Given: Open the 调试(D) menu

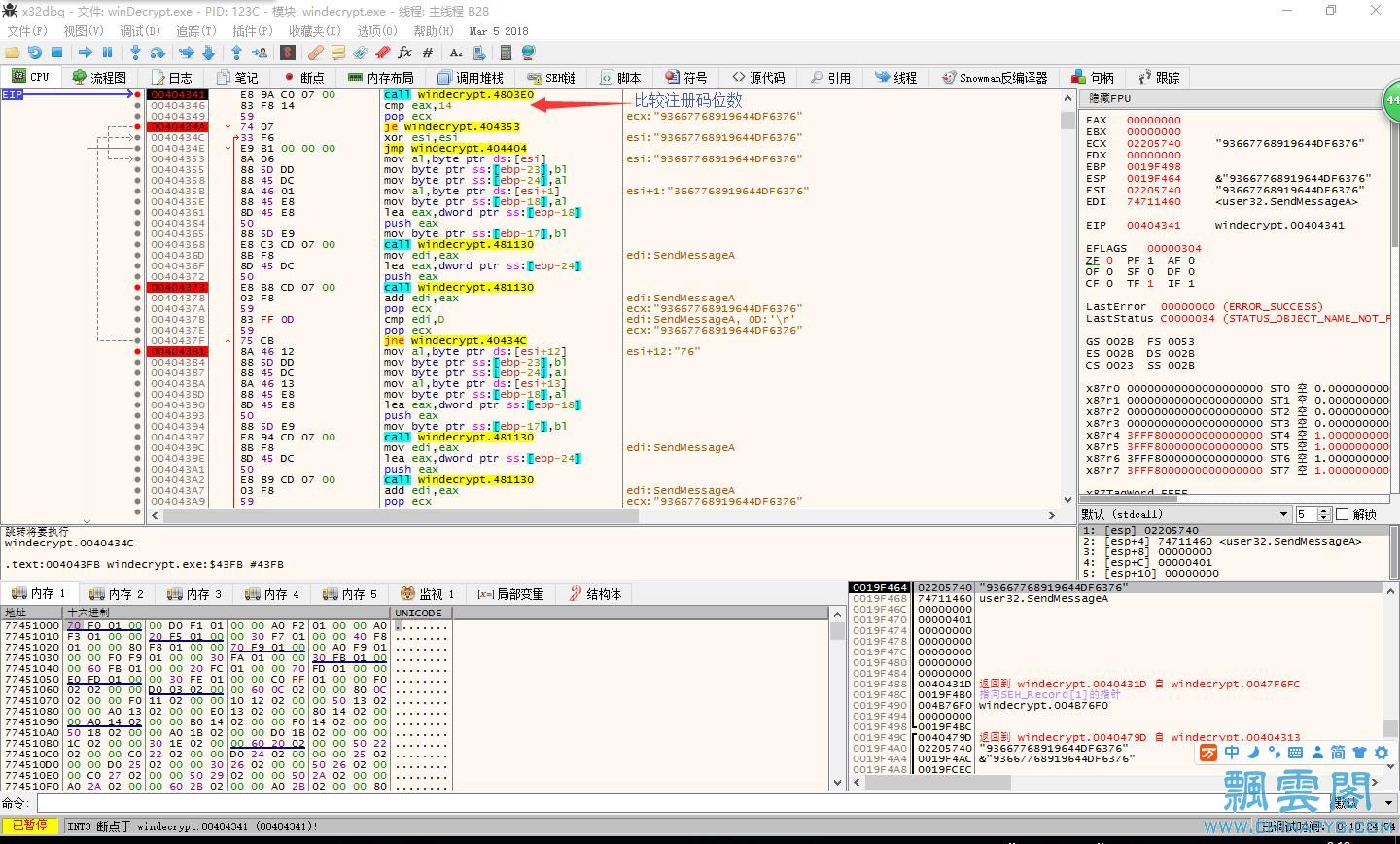Looking at the screenshot, I should point(140,31).
